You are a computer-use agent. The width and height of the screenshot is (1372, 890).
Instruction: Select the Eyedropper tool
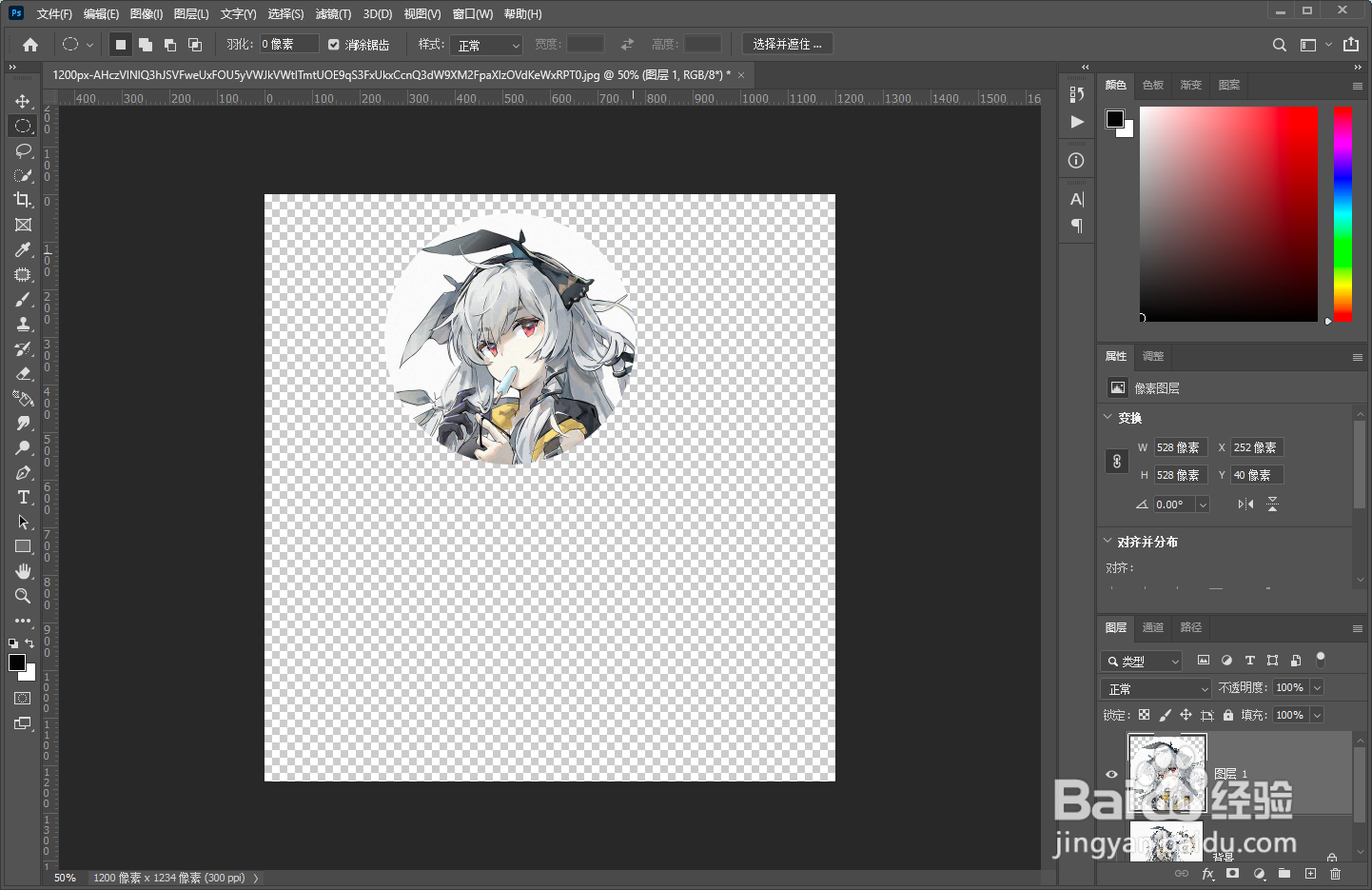pos(23,249)
